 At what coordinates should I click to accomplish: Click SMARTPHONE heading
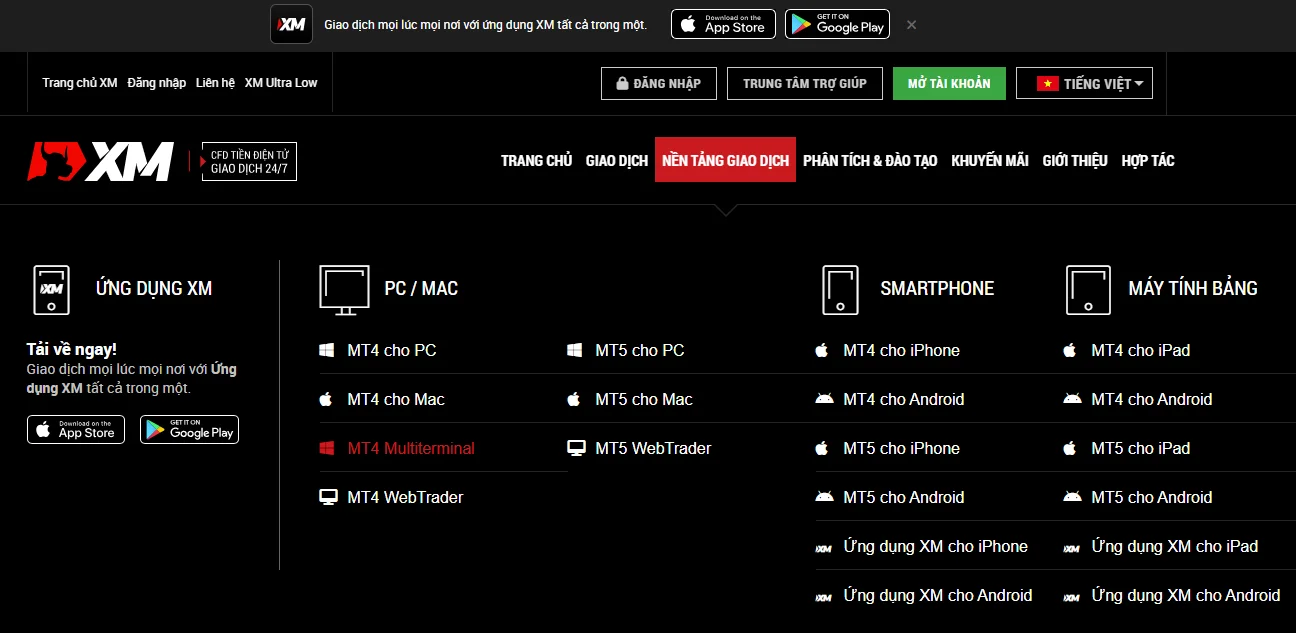[937, 288]
